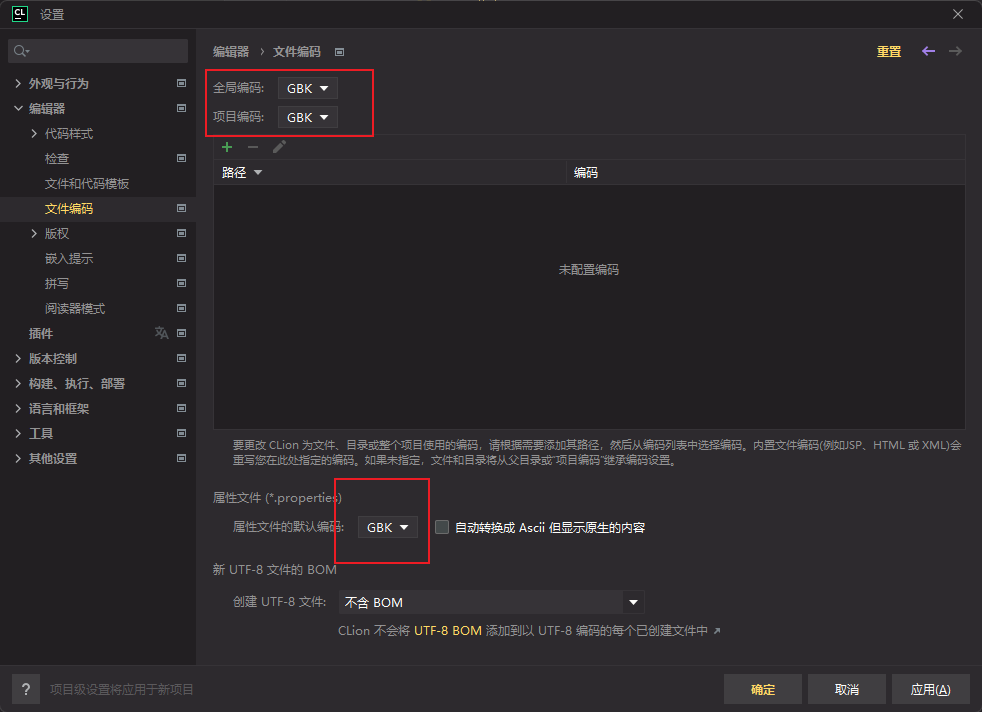Click the 路径 column sort arrow
This screenshot has width=982, height=712.
coord(257,172)
